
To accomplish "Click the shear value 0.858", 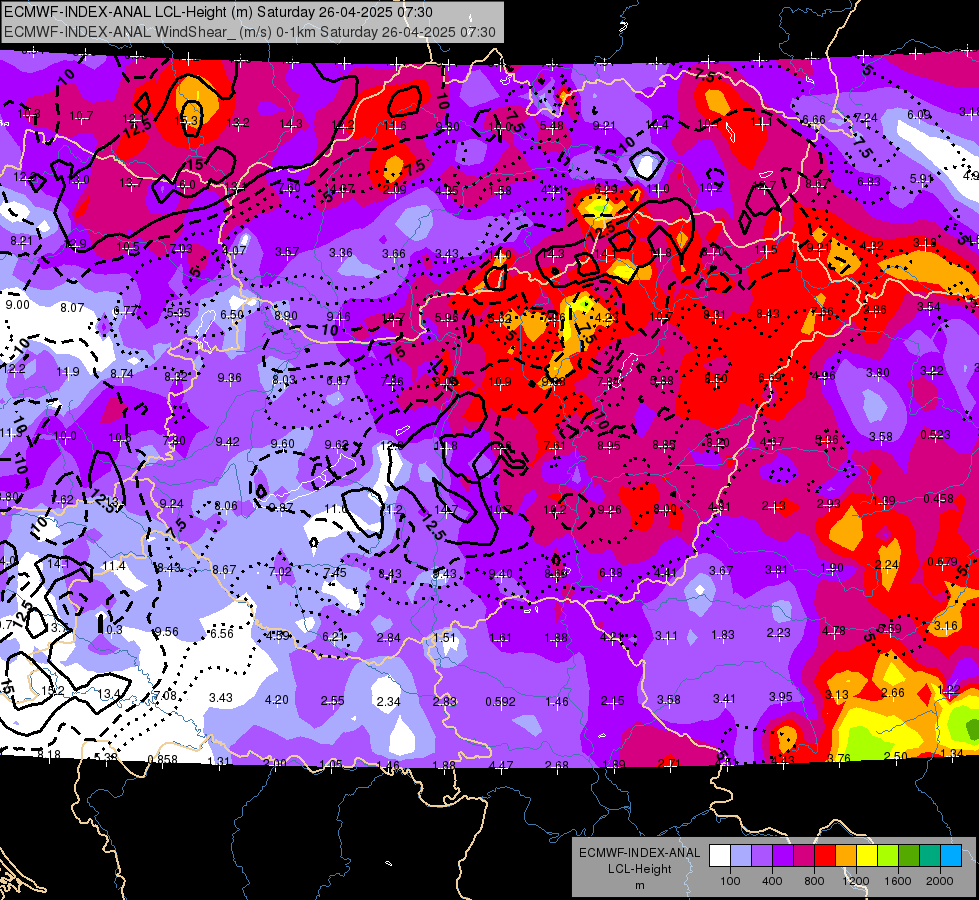I will pos(162,759).
